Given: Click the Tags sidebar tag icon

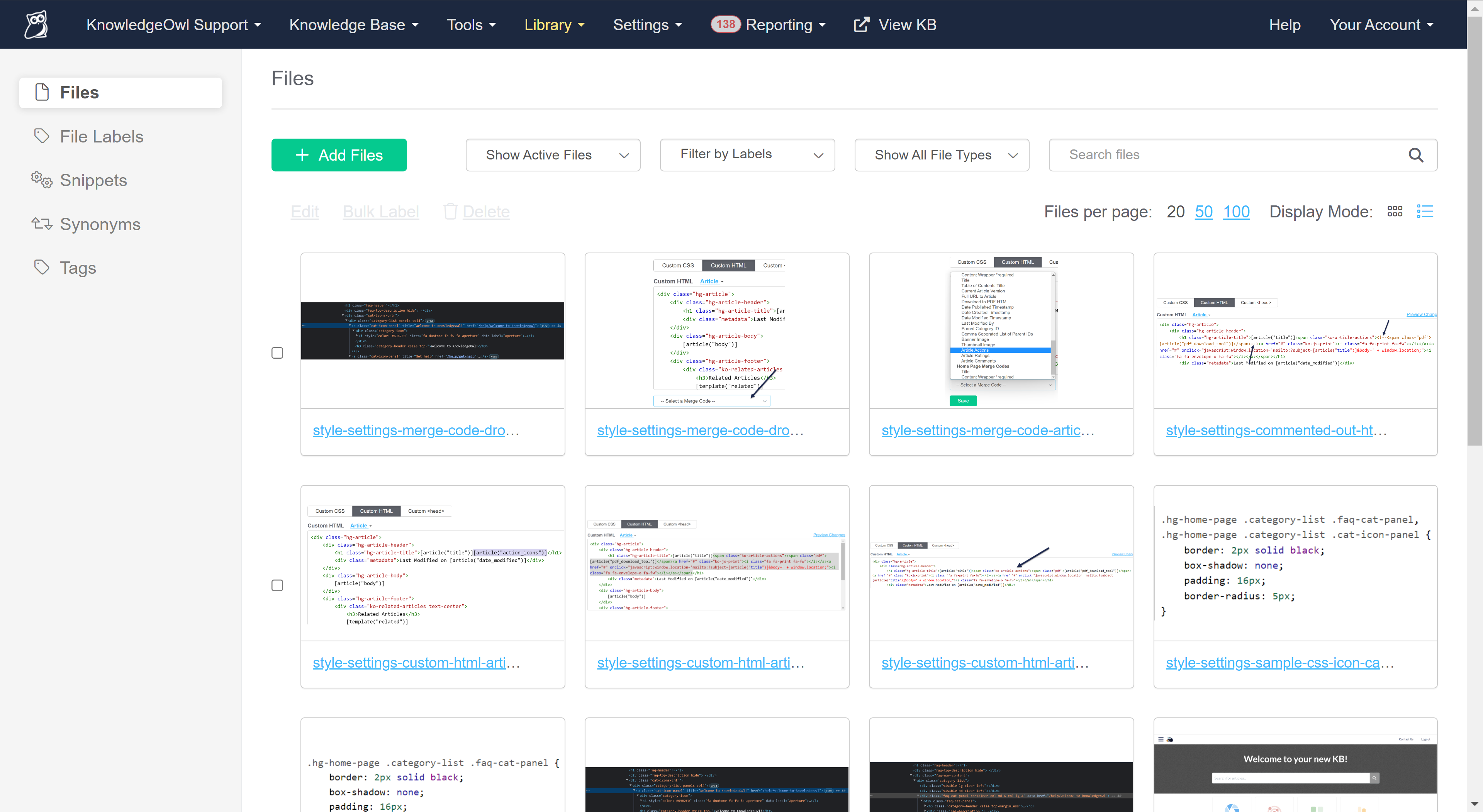Looking at the screenshot, I should (x=41, y=268).
